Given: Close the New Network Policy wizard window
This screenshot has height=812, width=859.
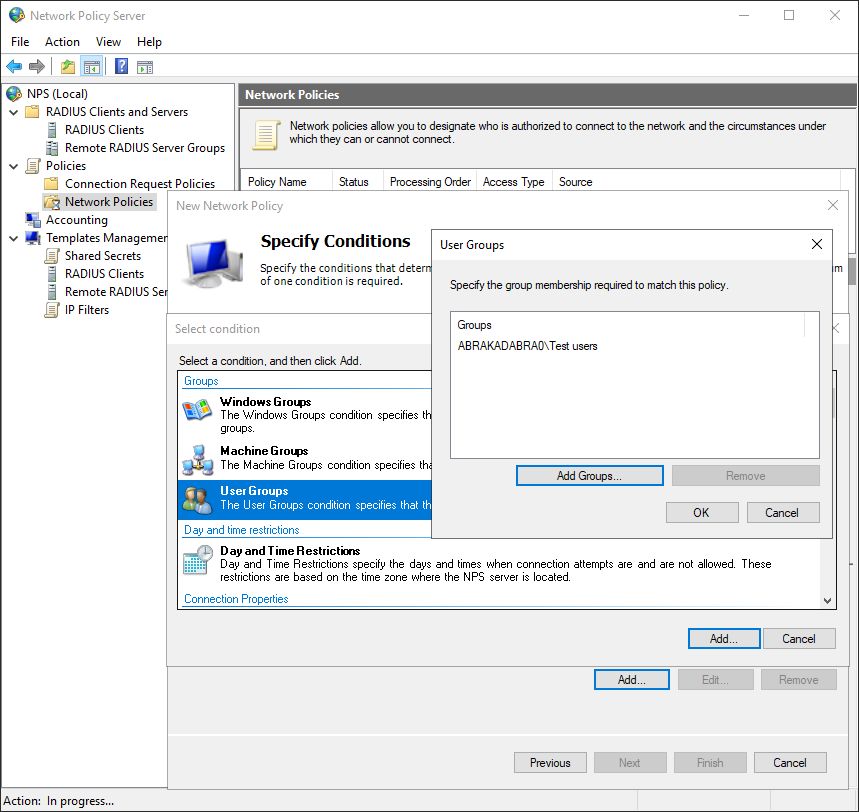Looking at the screenshot, I should pyautogui.click(x=833, y=205).
